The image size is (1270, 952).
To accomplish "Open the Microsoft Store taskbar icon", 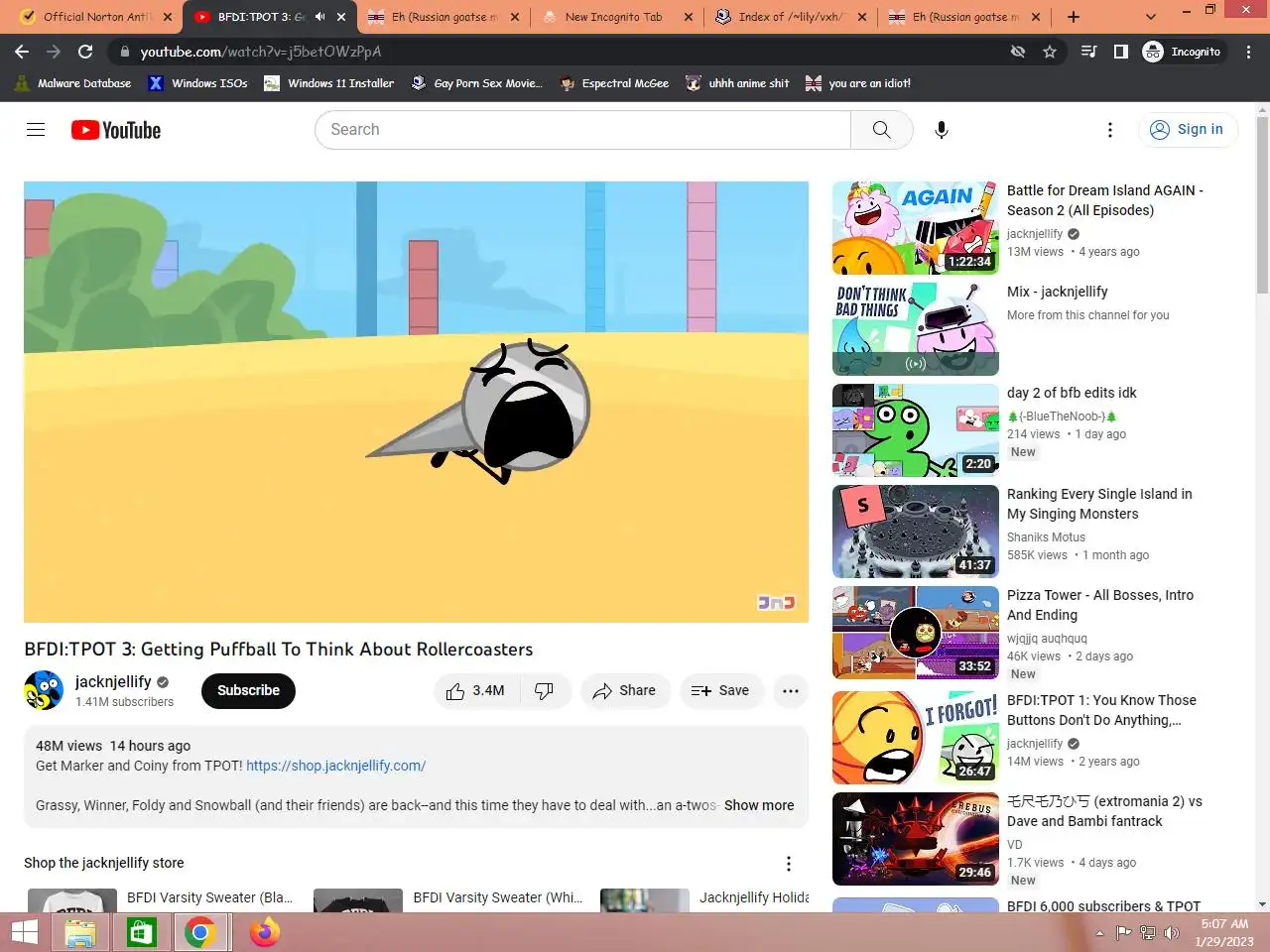I will pyautogui.click(x=140, y=932).
